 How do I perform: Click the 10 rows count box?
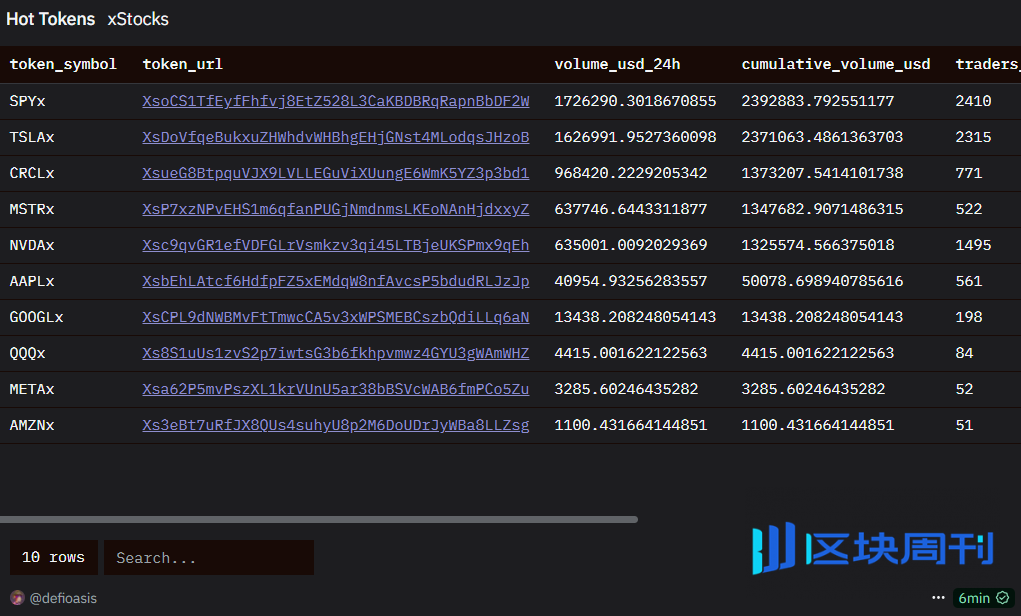tap(53, 557)
